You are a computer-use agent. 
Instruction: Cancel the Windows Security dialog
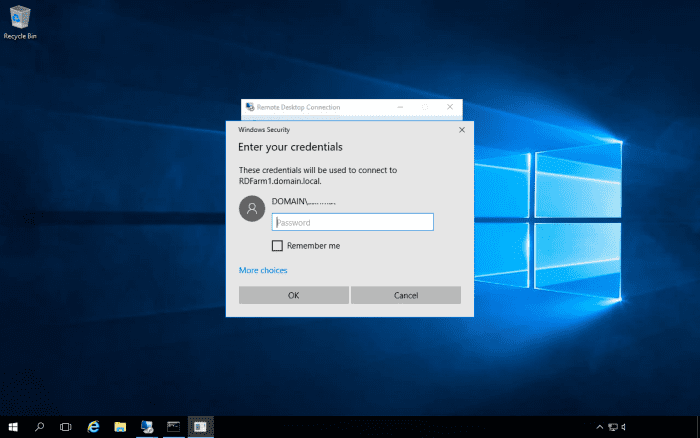click(x=406, y=295)
